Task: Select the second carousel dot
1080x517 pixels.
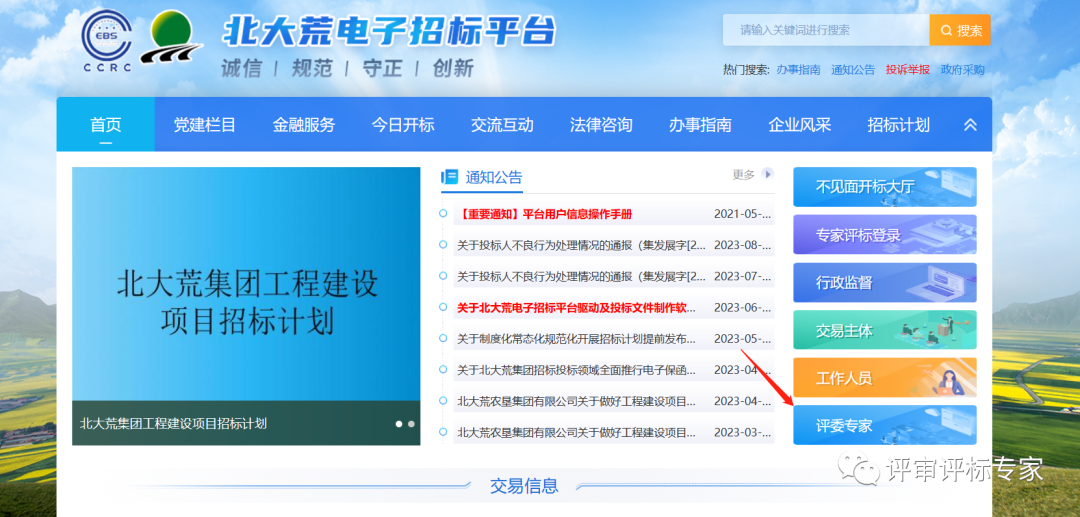Action: [x=411, y=424]
